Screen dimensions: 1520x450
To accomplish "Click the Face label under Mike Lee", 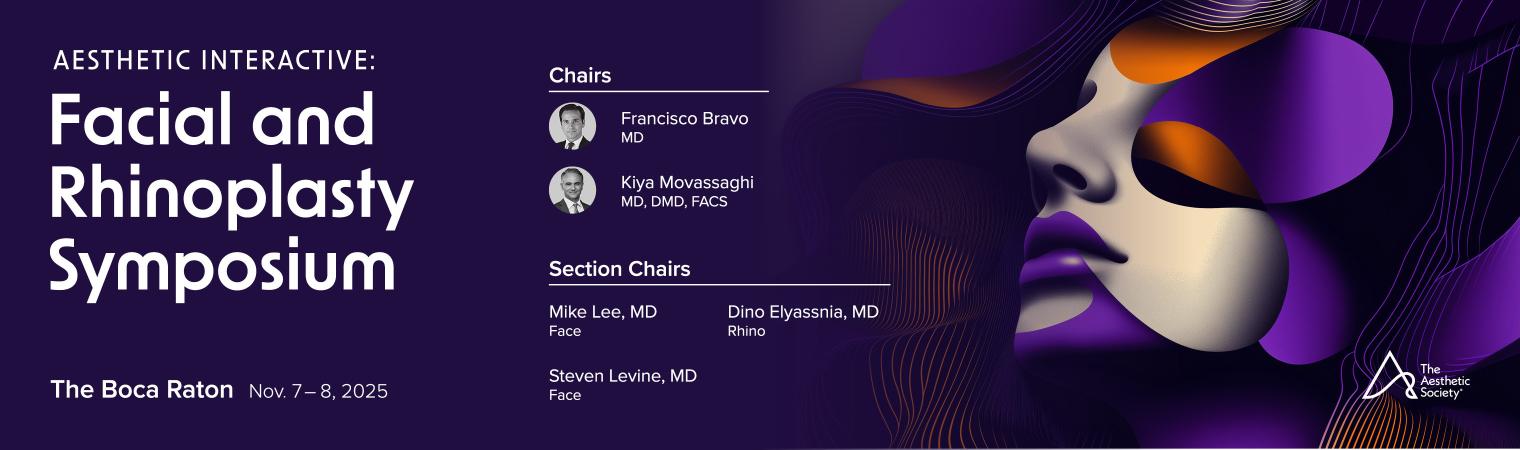I will tap(565, 331).
